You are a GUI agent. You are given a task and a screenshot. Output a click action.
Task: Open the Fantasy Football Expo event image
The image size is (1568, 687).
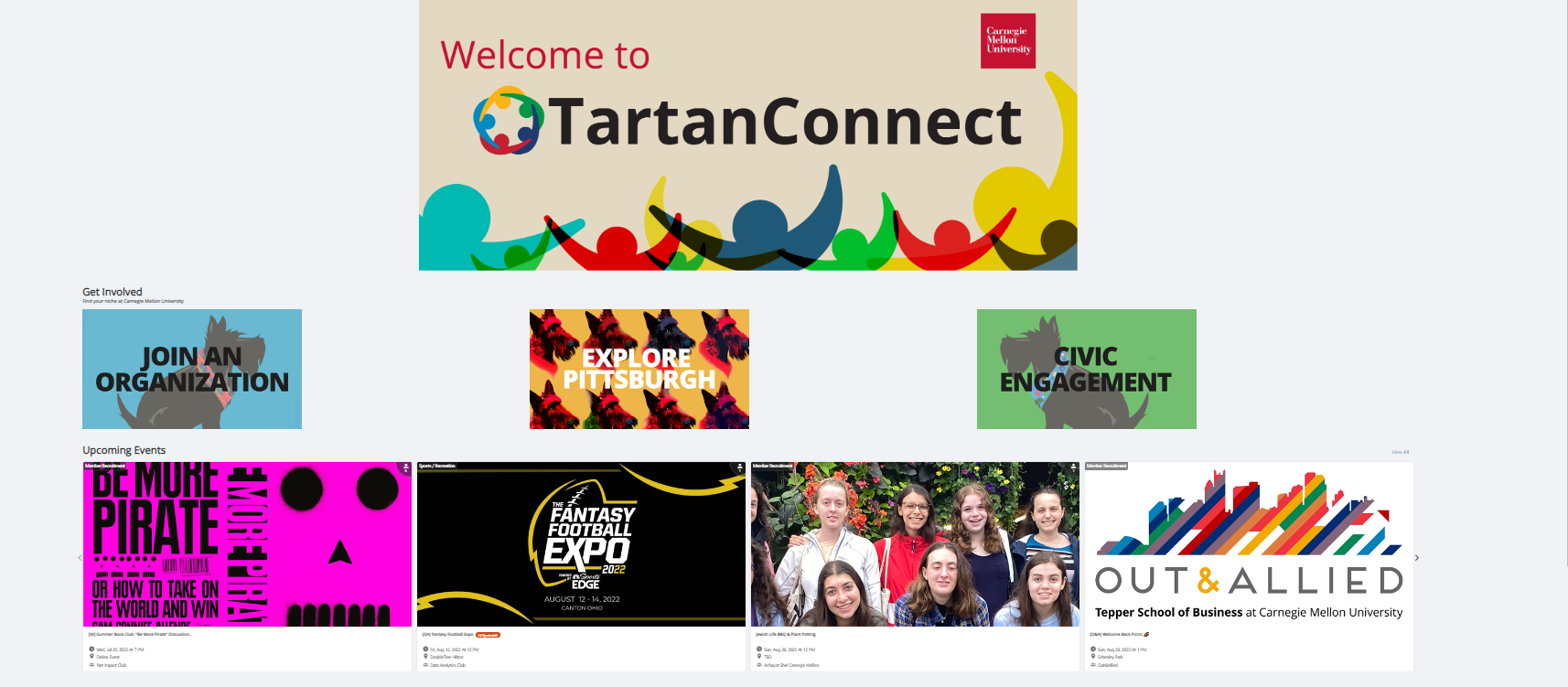(581, 544)
